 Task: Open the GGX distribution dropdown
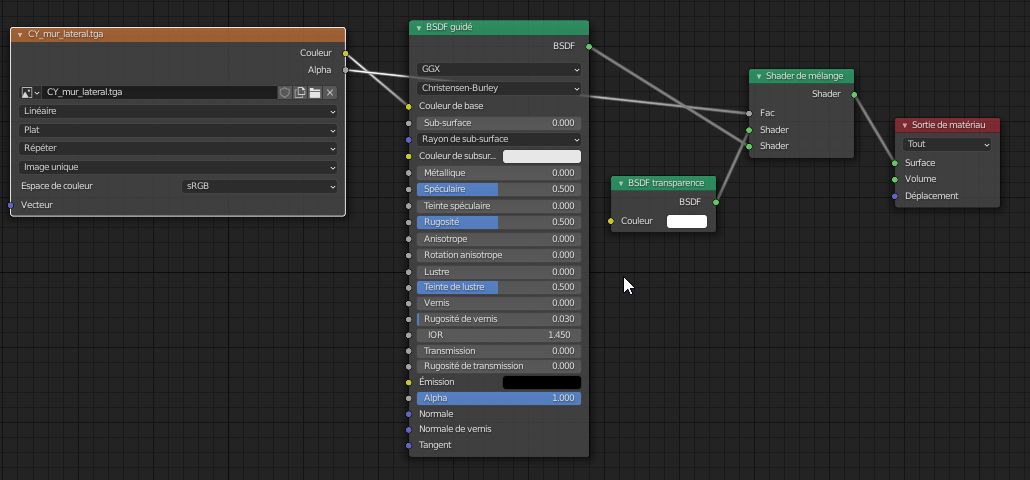[x=499, y=69]
